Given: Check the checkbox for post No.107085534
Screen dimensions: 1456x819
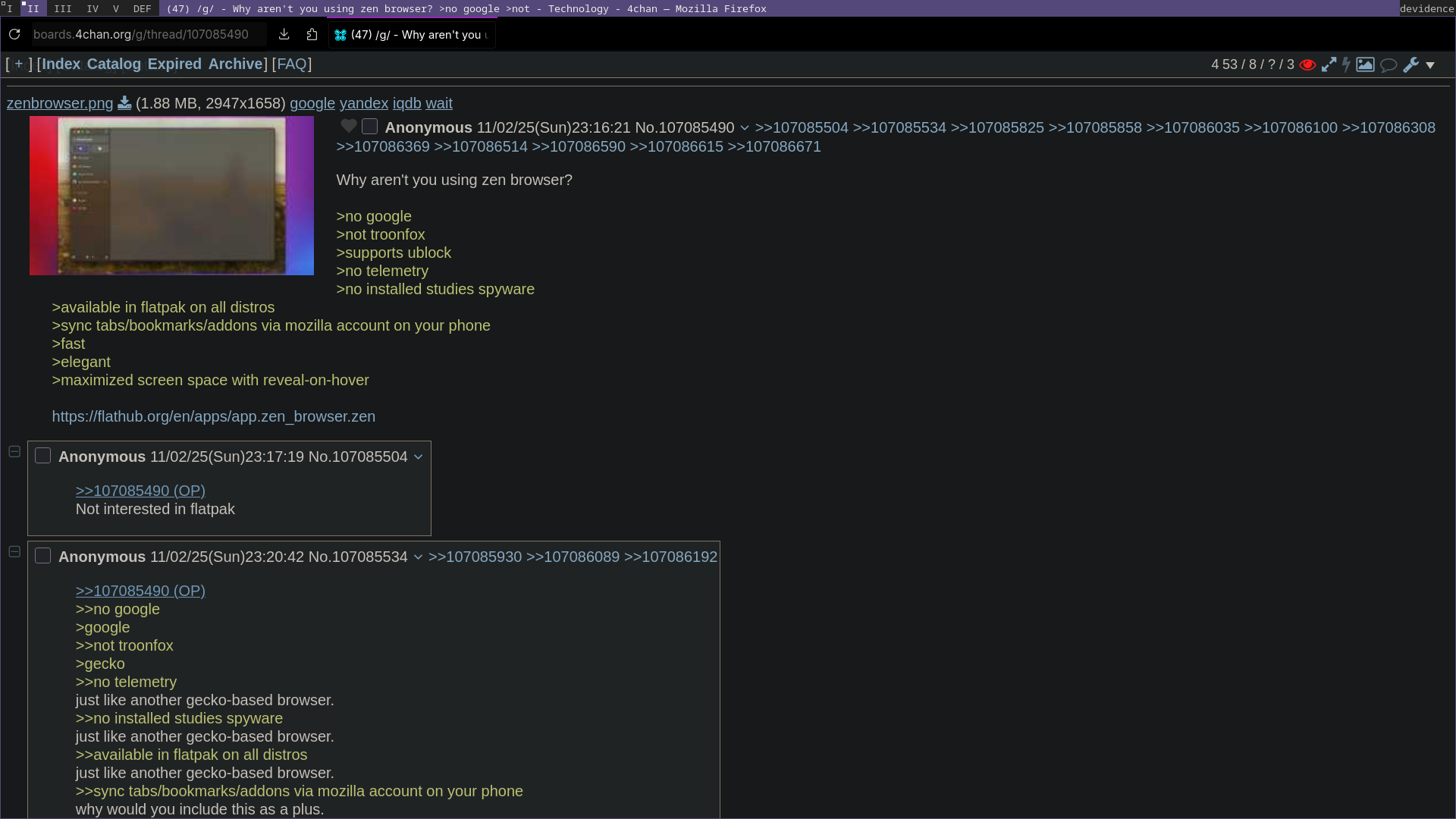Looking at the screenshot, I should click(42, 556).
